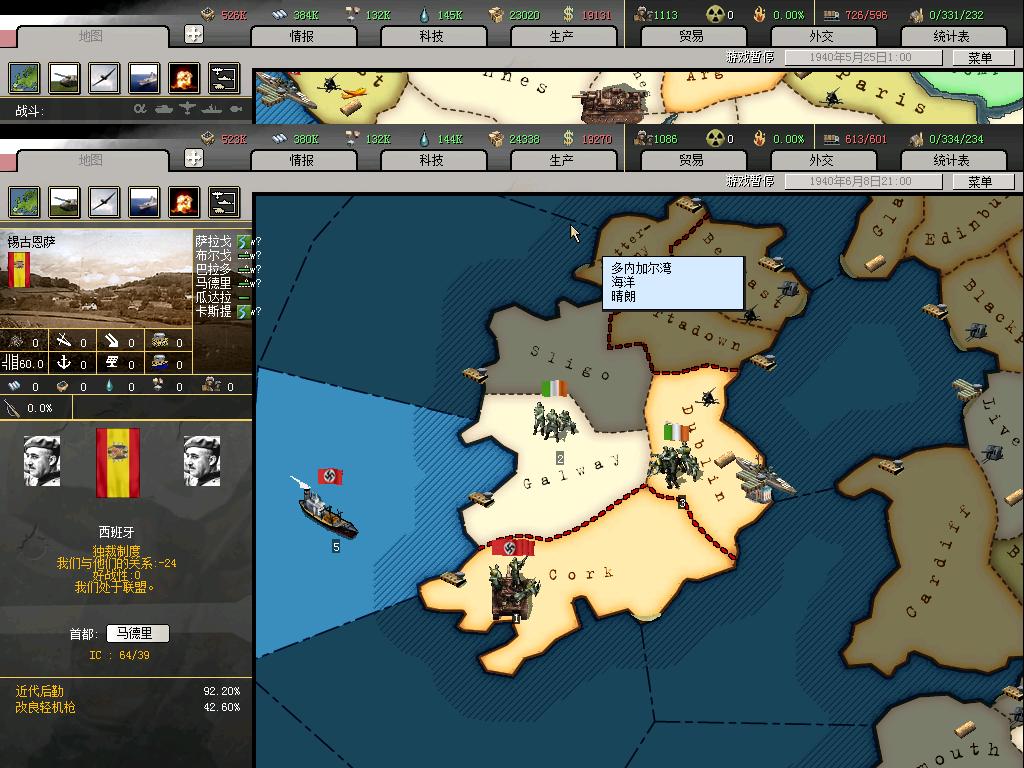Open the 生产 tab in the lower game view
The width and height of the screenshot is (1024, 768).
tap(562, 161)
